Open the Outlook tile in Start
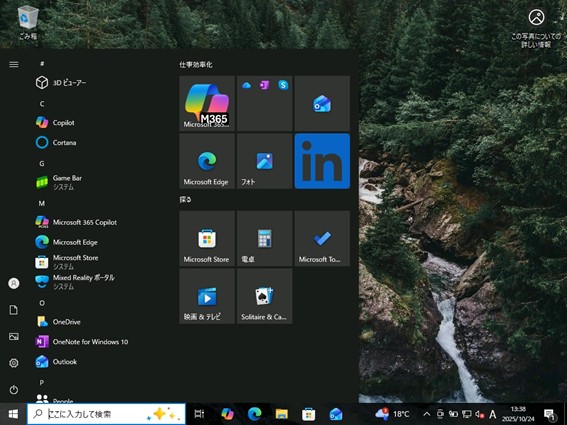567x425 pixels. (322, 103)
